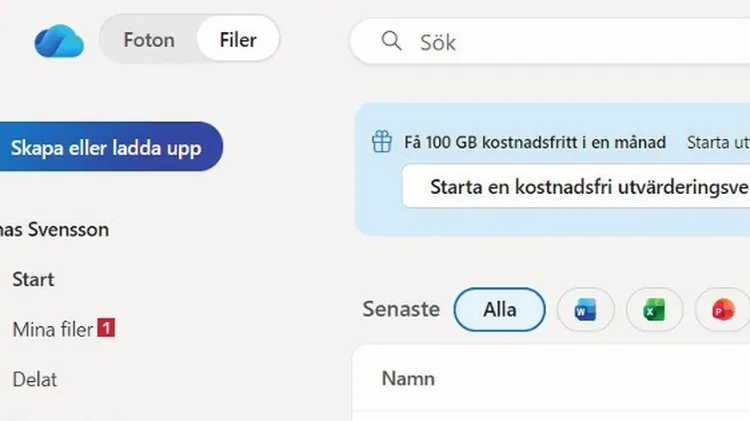Click the magnifying glass search icon
The image size is (750, 421).
click(x=391, y=41)
